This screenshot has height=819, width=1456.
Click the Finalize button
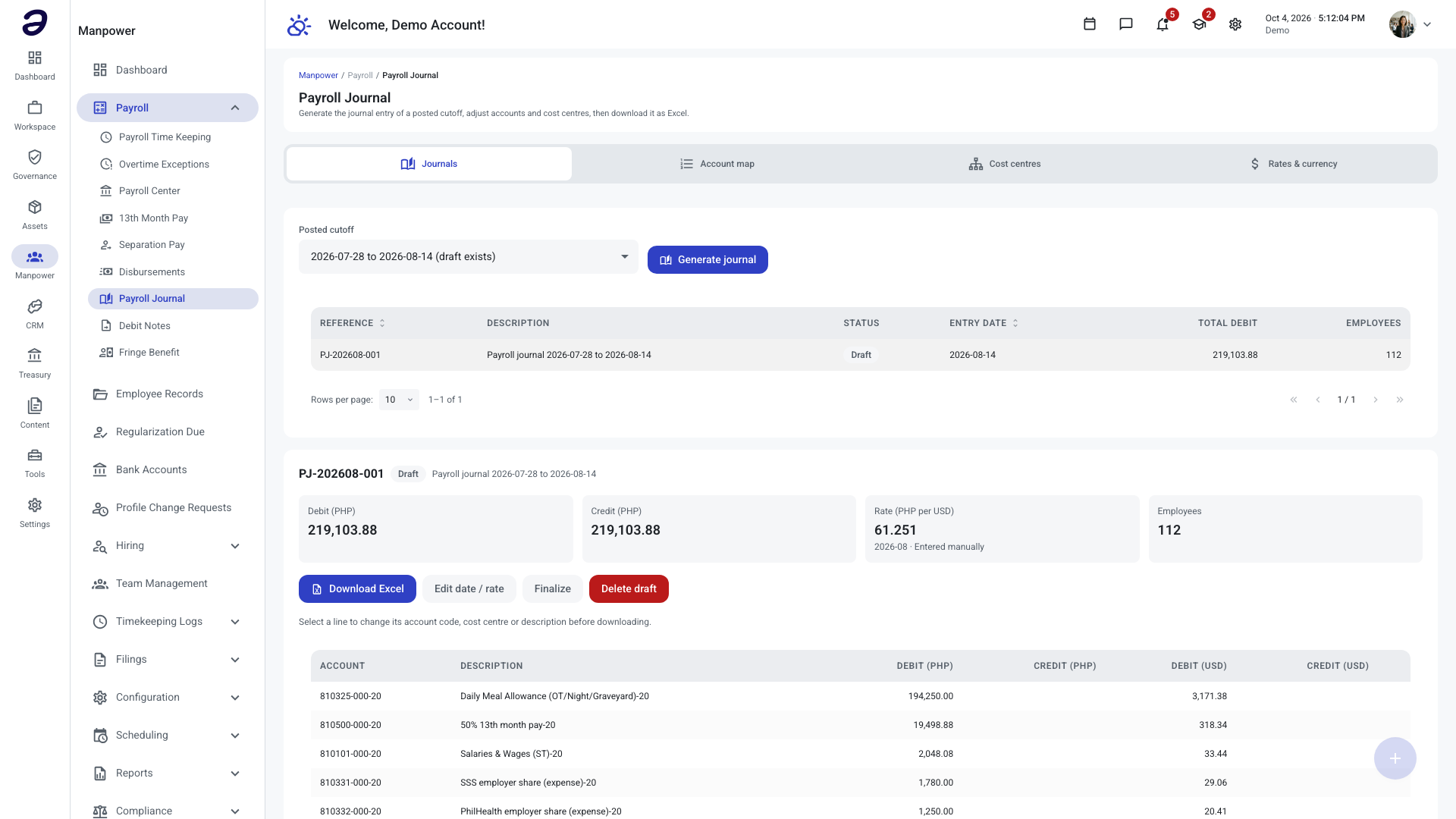(552, 589)
